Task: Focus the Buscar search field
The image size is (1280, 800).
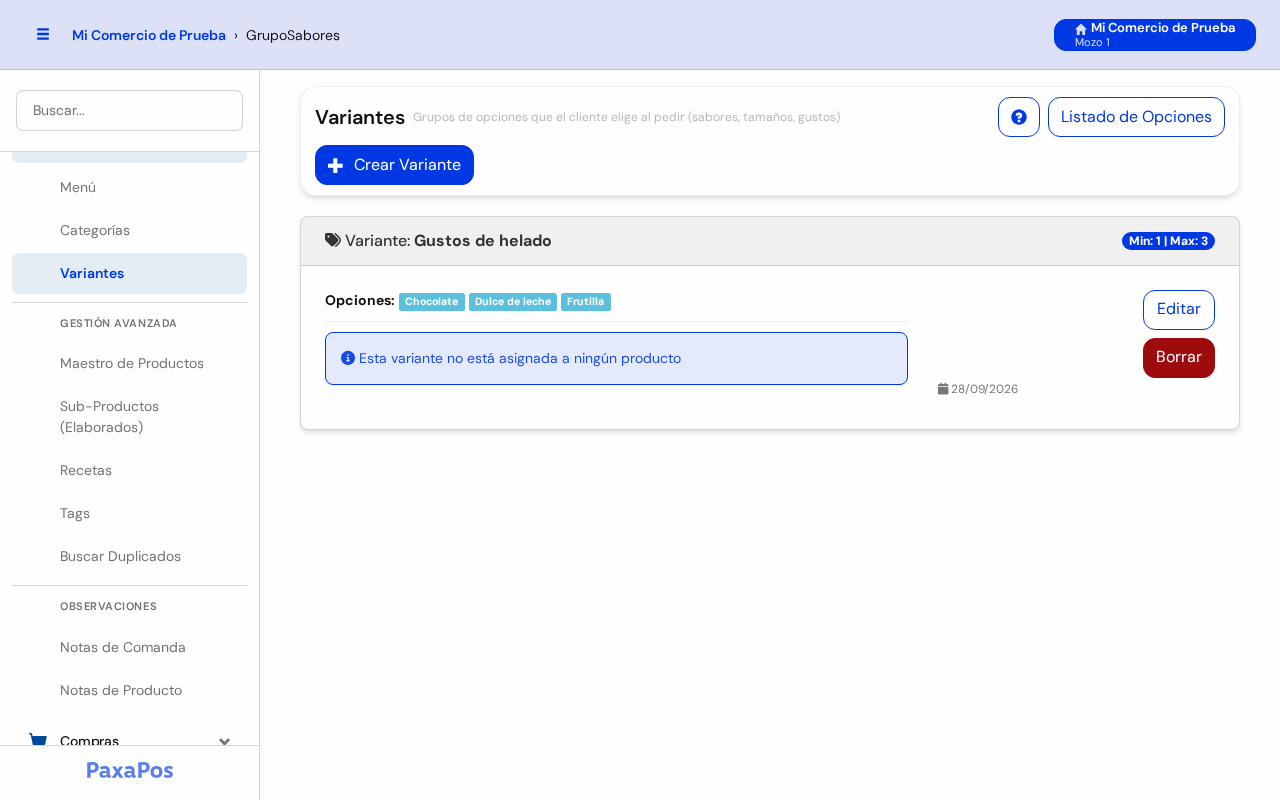Action: (x=129, y=110)
